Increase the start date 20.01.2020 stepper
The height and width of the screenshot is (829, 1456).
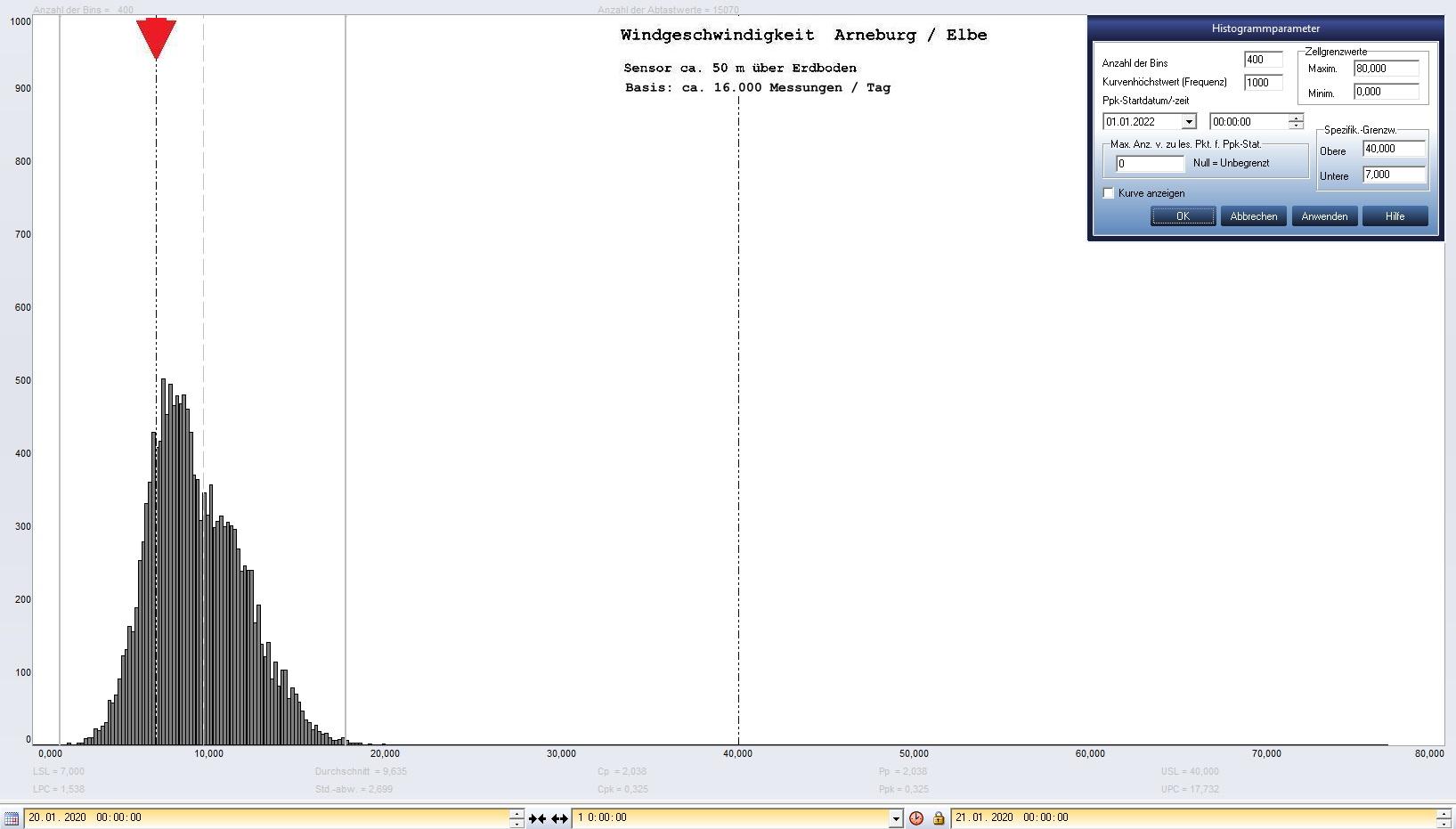(x=517, y=813)
